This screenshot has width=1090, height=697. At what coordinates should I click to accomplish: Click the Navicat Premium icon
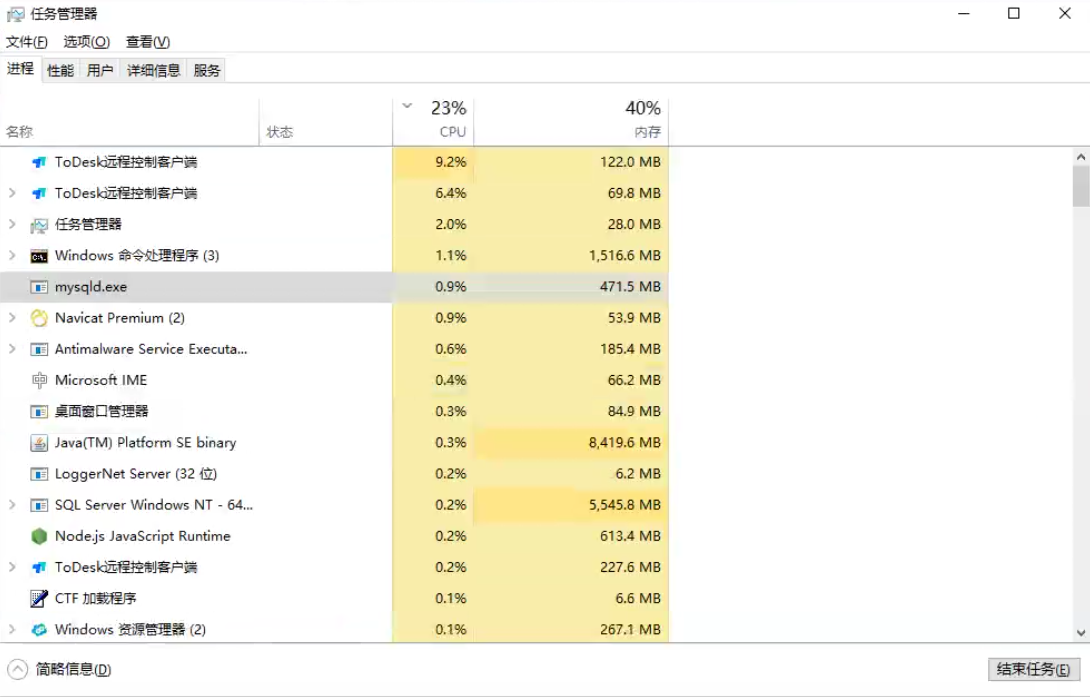pos(40,318)
